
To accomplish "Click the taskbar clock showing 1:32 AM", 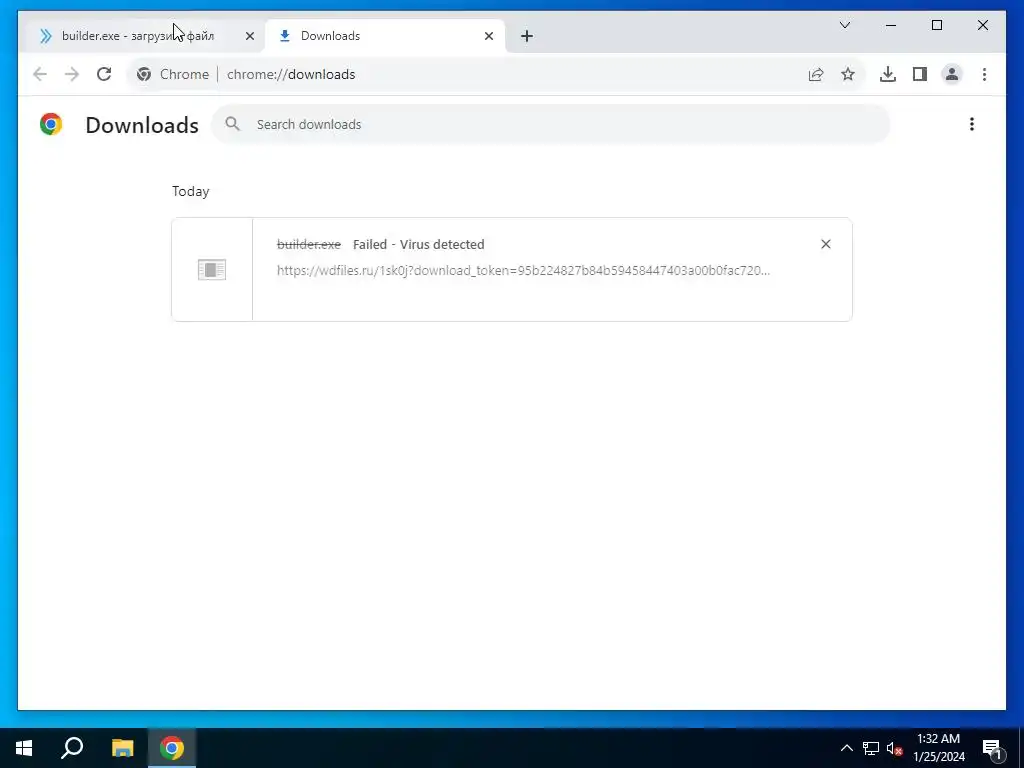I will [938, 748].
